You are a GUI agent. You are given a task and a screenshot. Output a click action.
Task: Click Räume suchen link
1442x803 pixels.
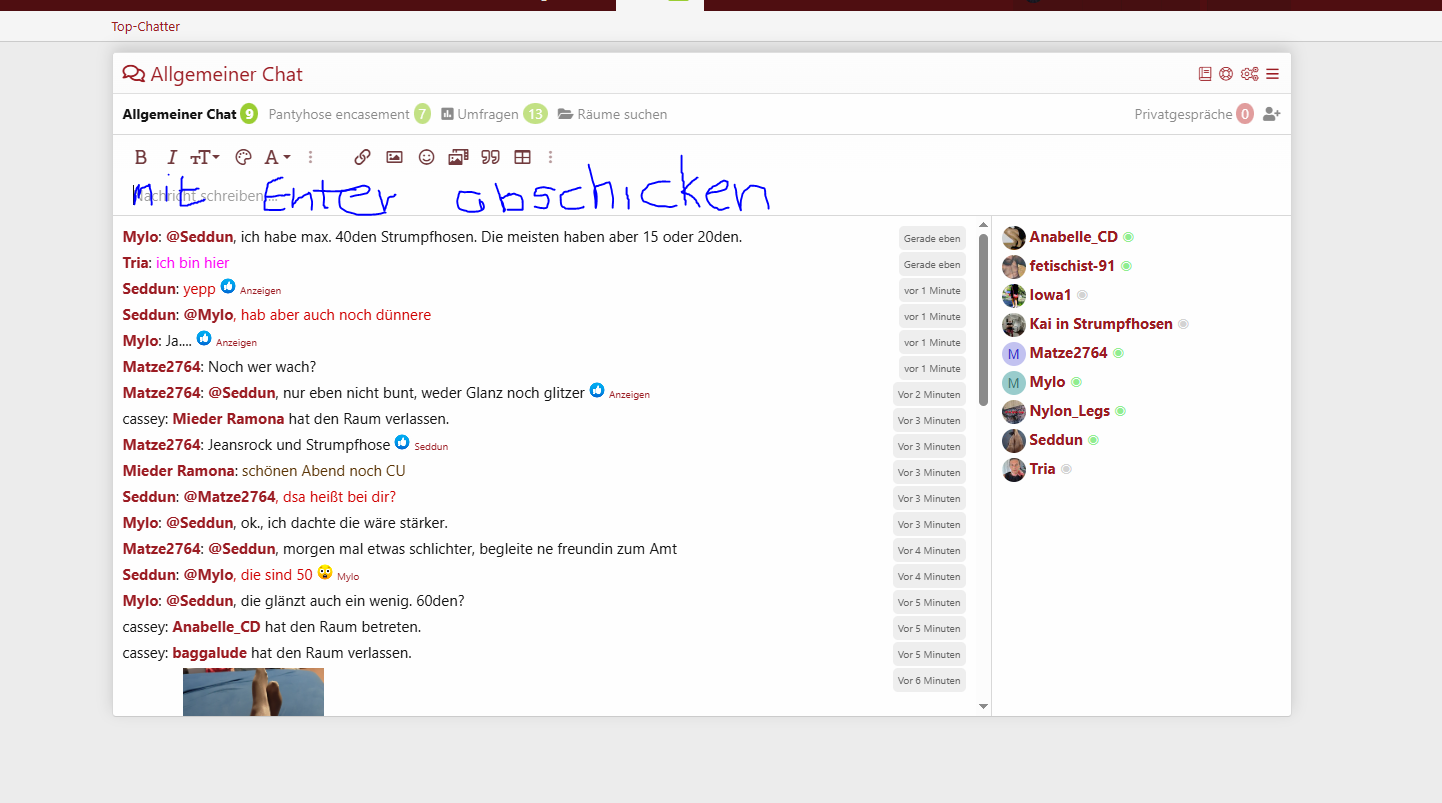tap(612, 114)
